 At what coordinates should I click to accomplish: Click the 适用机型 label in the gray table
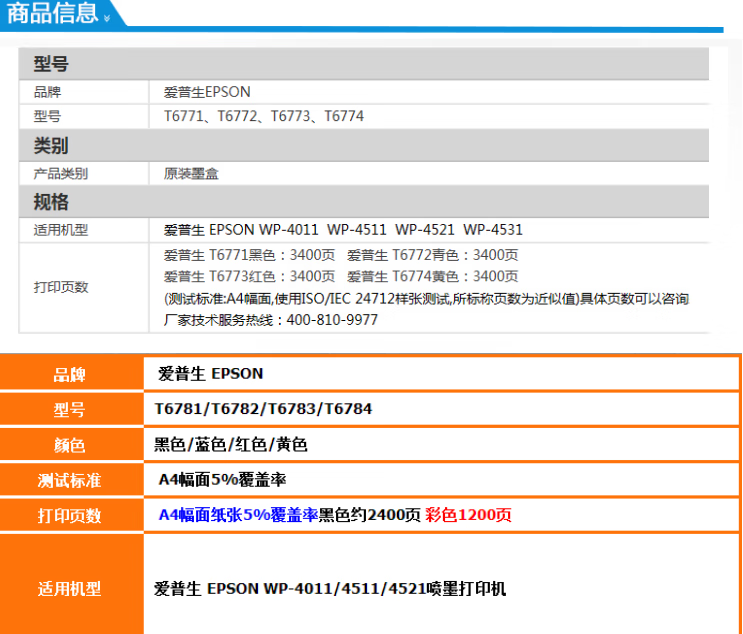pyautogui.click(x=61, y=230)
